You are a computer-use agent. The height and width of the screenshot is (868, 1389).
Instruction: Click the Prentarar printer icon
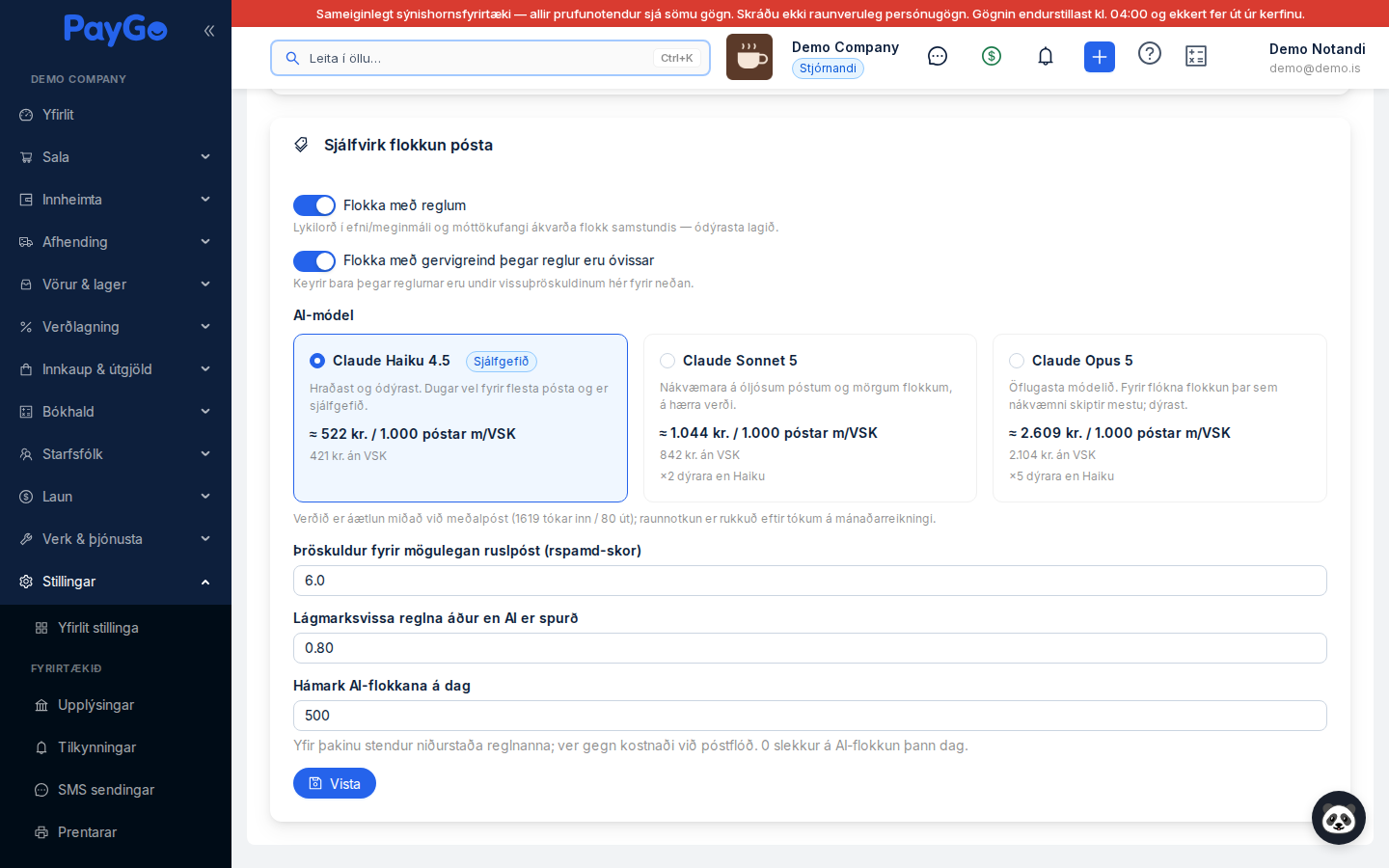coord(41,832)
